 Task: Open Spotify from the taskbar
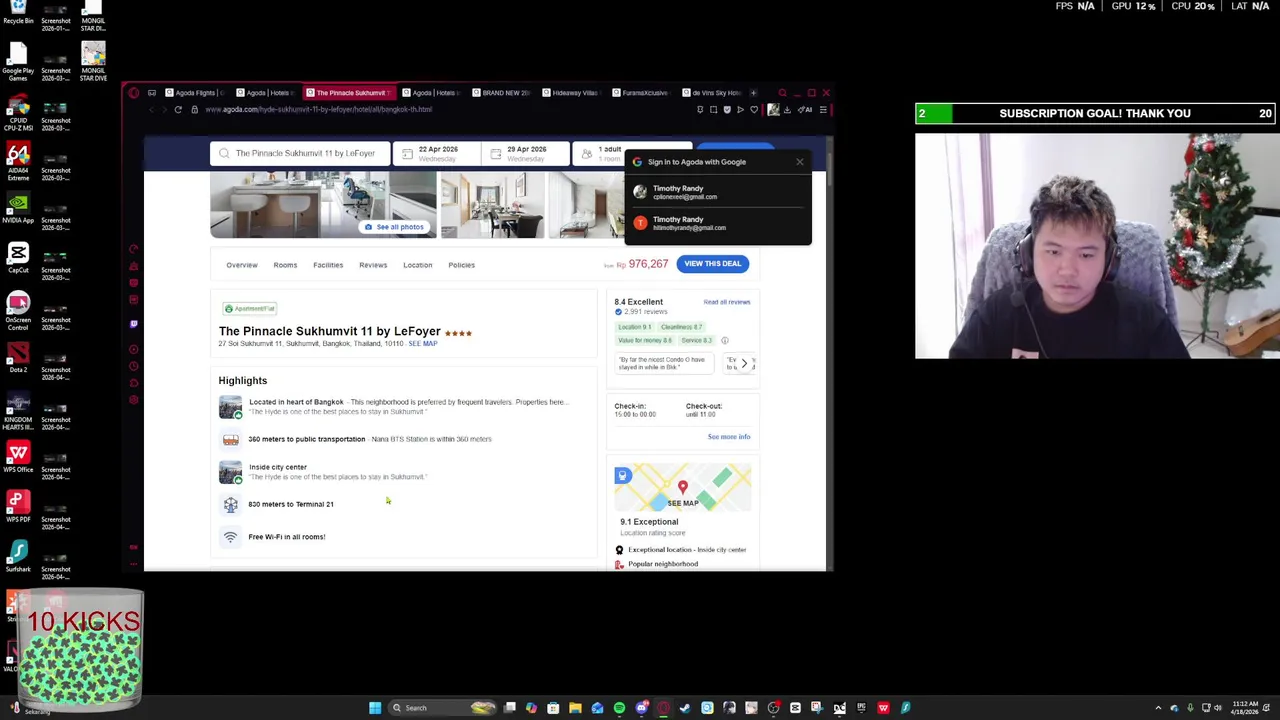tap(619, 708)
